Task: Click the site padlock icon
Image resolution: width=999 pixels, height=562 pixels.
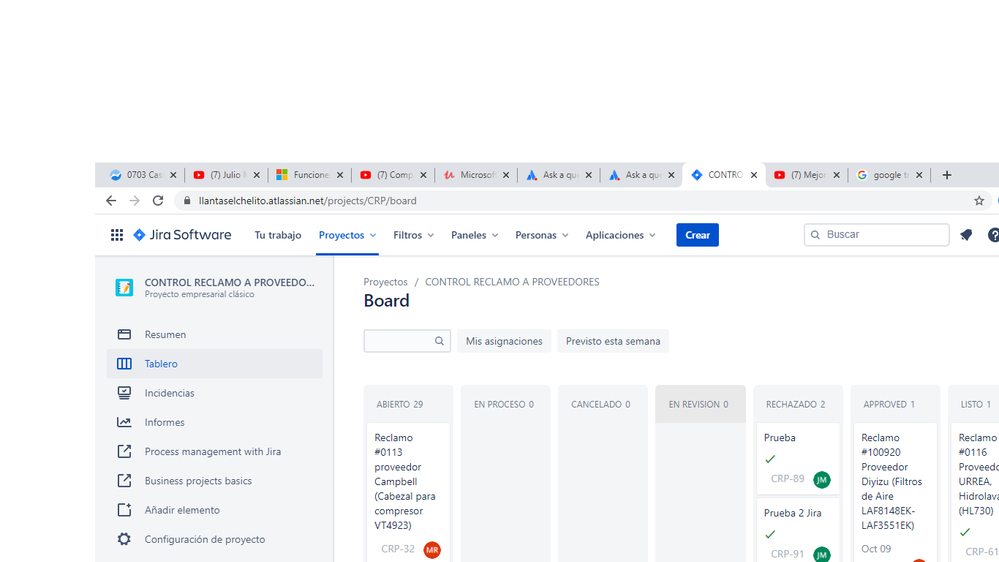Action: (187, 201)
